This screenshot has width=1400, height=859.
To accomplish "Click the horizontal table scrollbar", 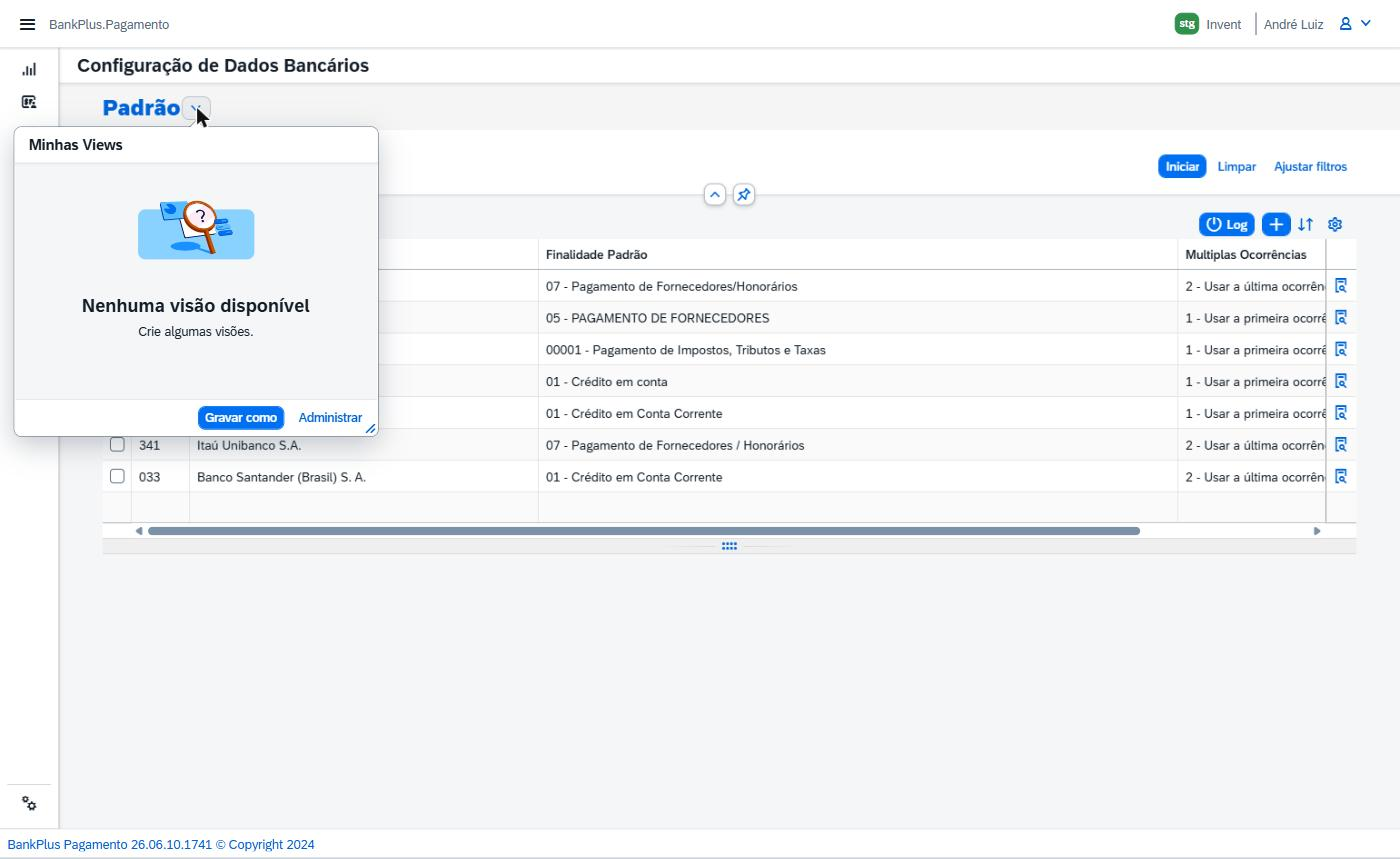I will point(644,531).
